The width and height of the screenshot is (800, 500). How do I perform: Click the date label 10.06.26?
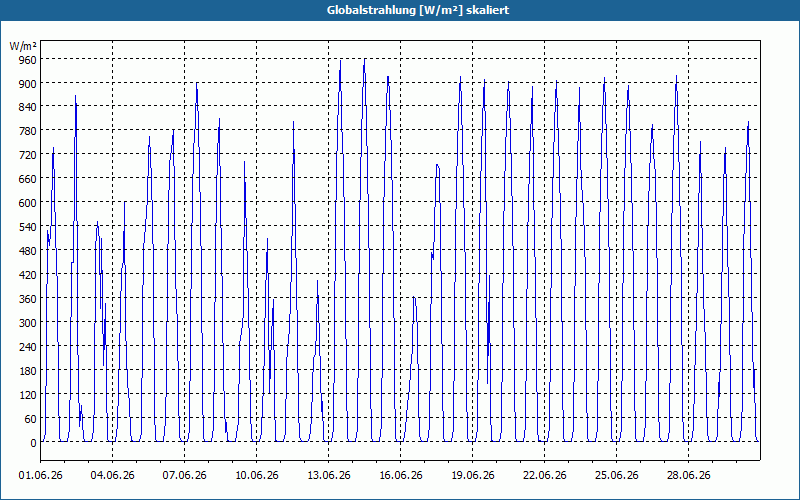click(x=257, y=476)
